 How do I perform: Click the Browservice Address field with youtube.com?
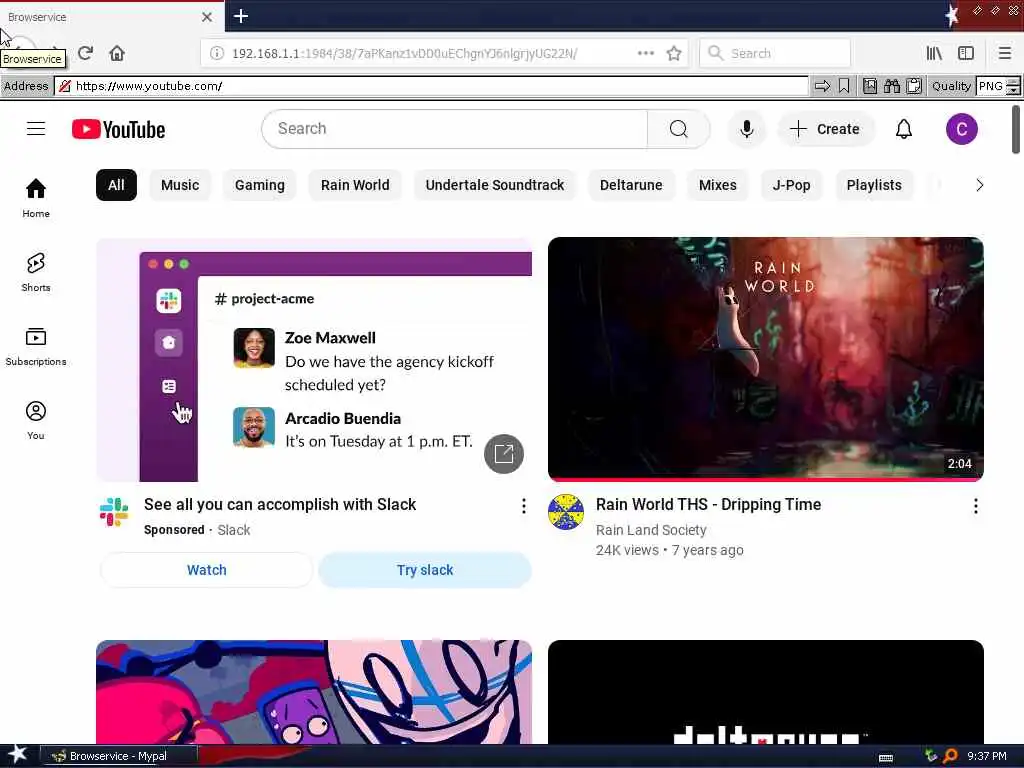tap(432, 86)
